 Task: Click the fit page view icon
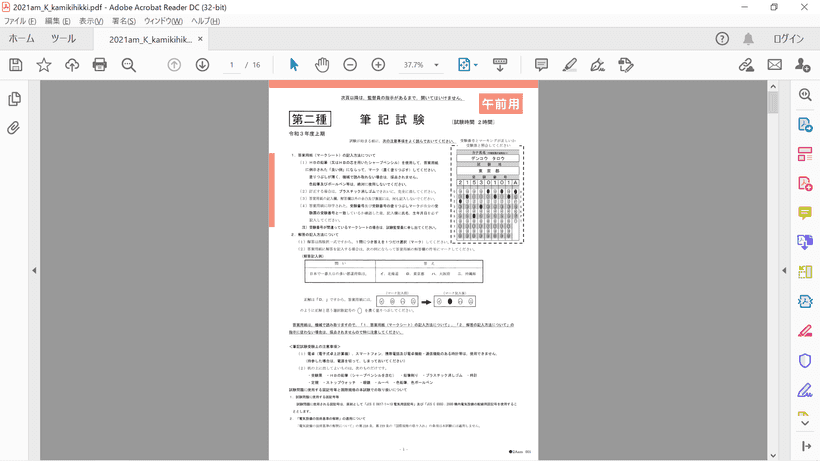(463, 65)
